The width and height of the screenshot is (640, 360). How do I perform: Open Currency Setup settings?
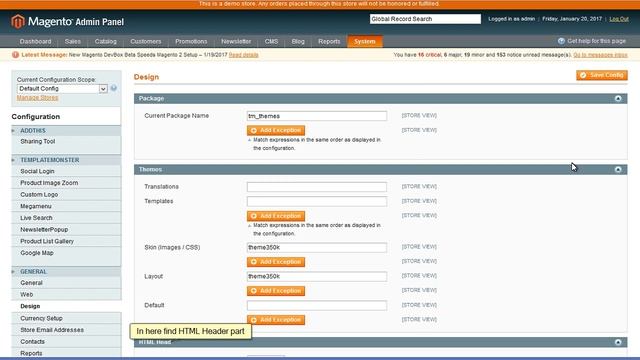tap(41, 318)
